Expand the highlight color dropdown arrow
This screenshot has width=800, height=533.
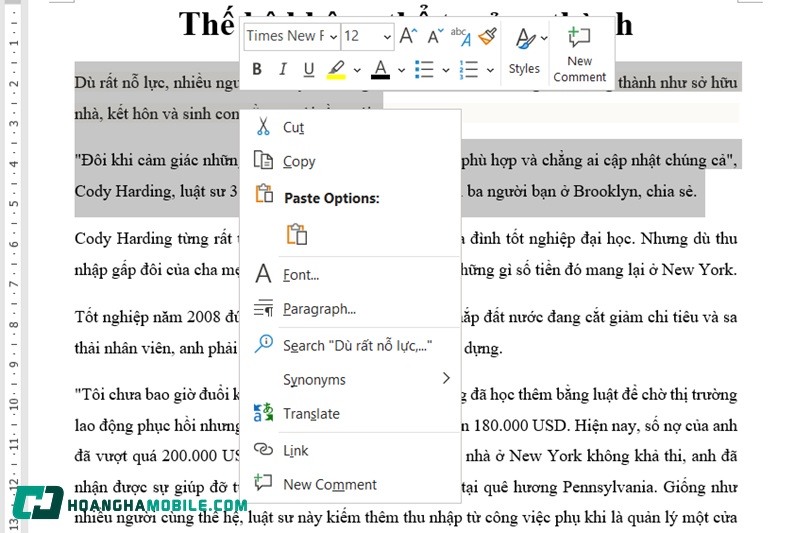[x=356, y=70]
